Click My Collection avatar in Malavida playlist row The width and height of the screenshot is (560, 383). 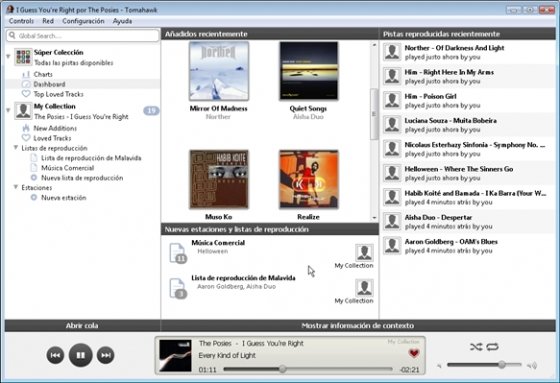364,288
